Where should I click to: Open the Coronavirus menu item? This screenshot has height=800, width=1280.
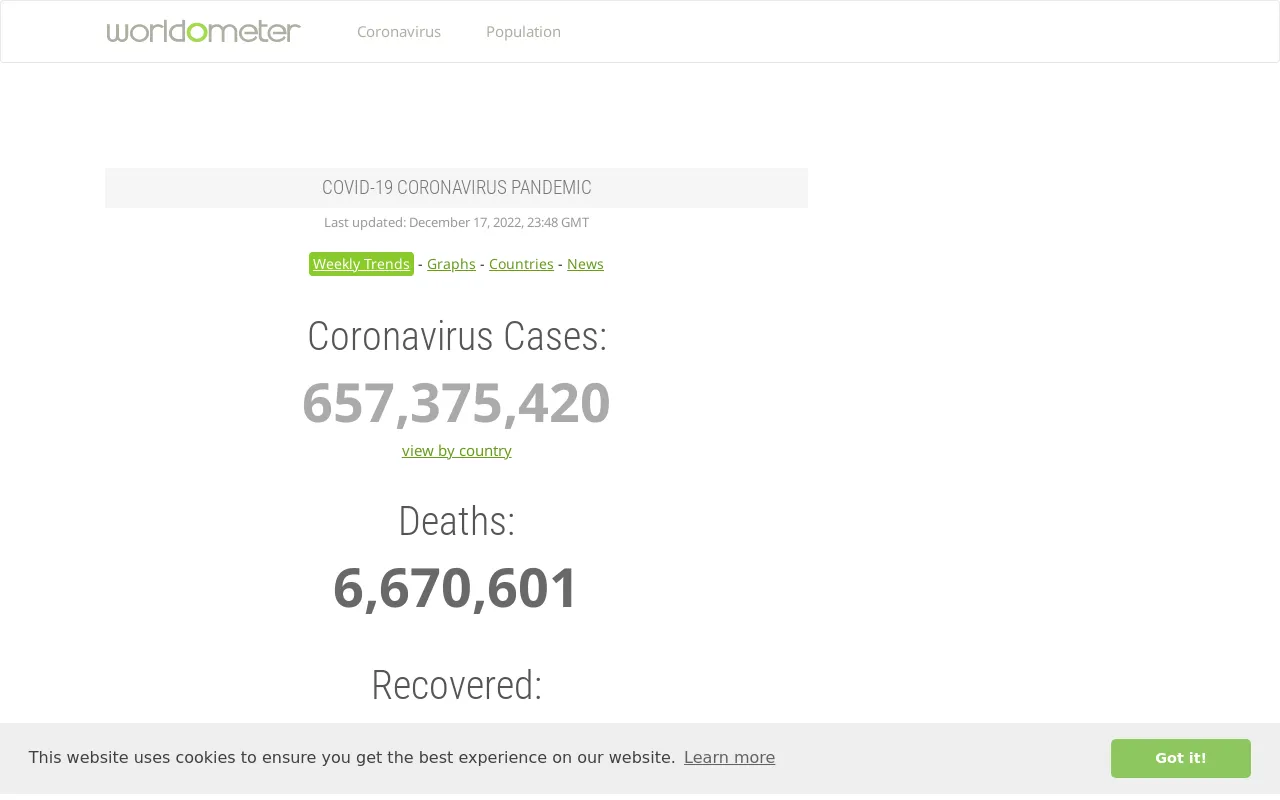click(x=399, y=31)
